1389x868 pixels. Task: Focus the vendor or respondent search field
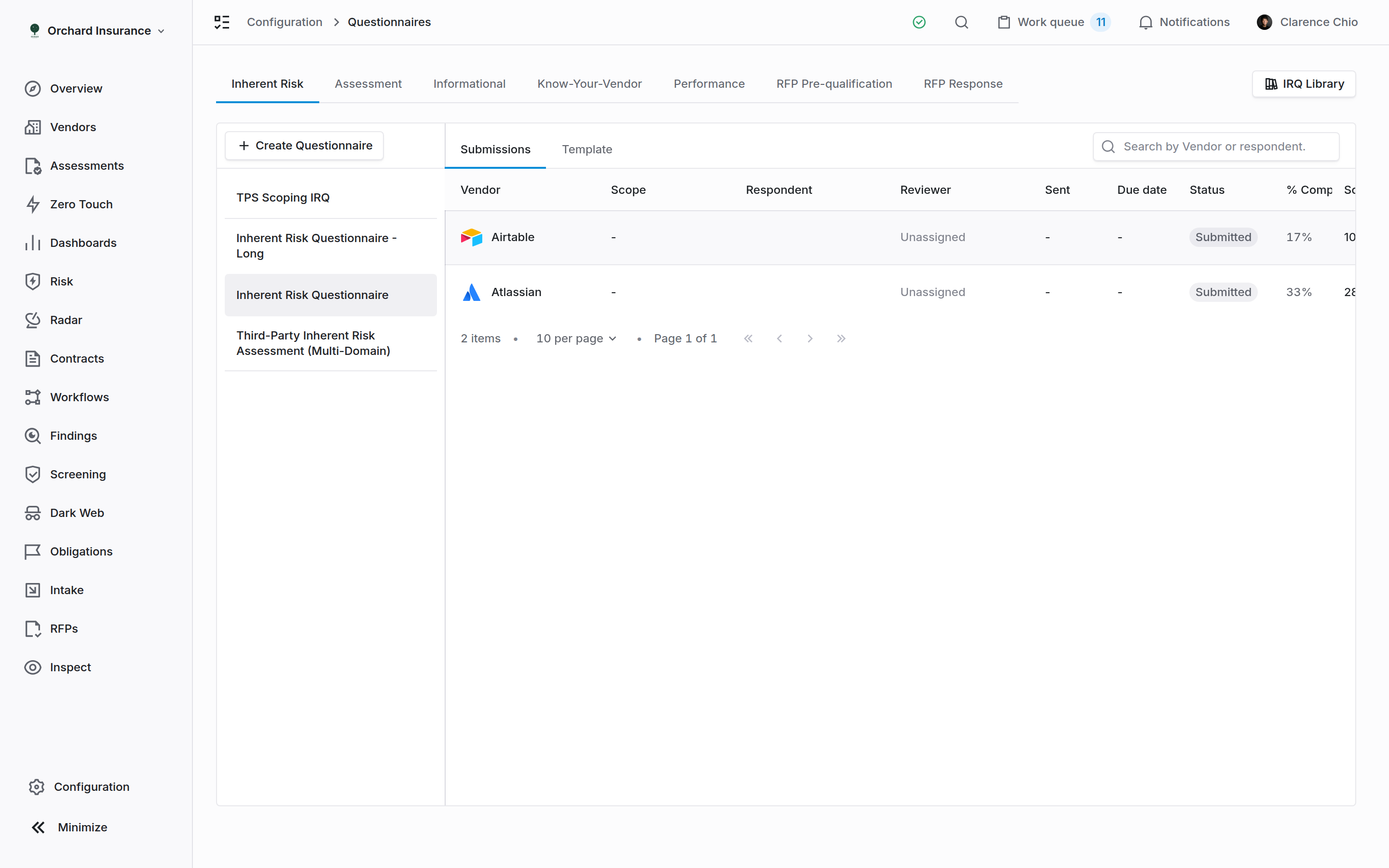pos(1216,147)
